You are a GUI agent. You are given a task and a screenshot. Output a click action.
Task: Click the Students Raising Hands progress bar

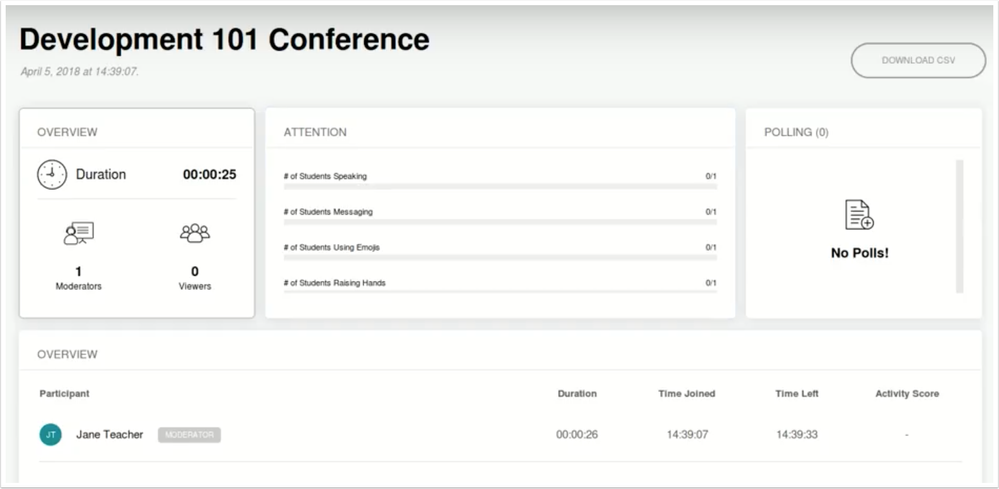click(x=500, y=292)
